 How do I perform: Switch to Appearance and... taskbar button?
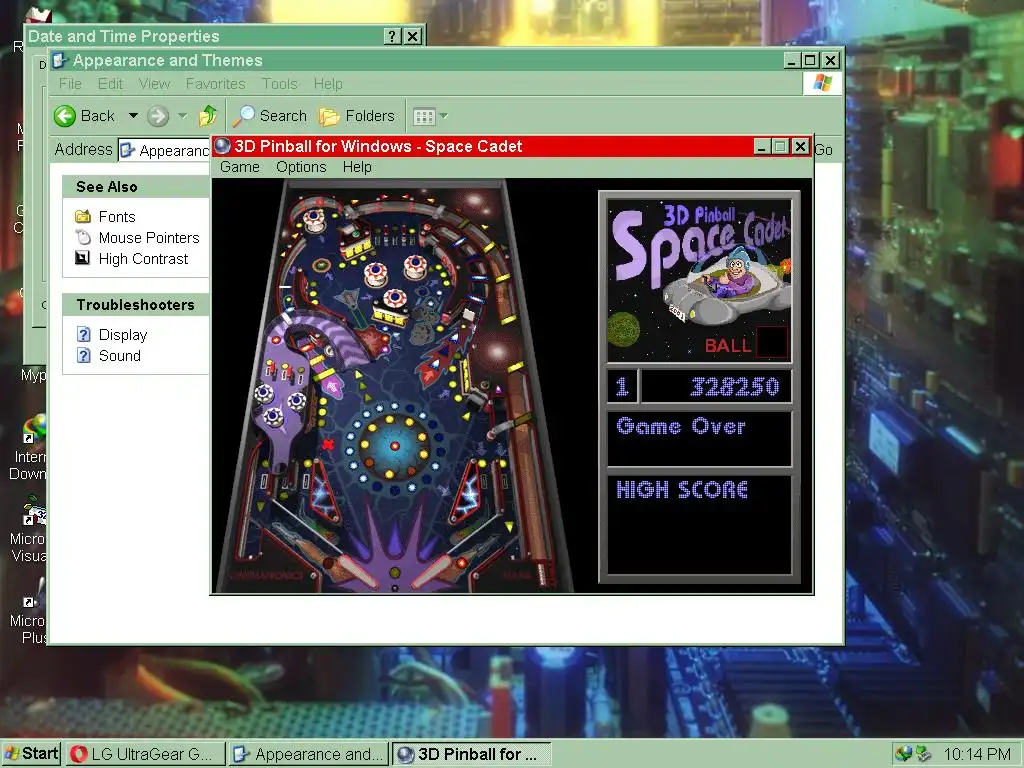[308, 754]
